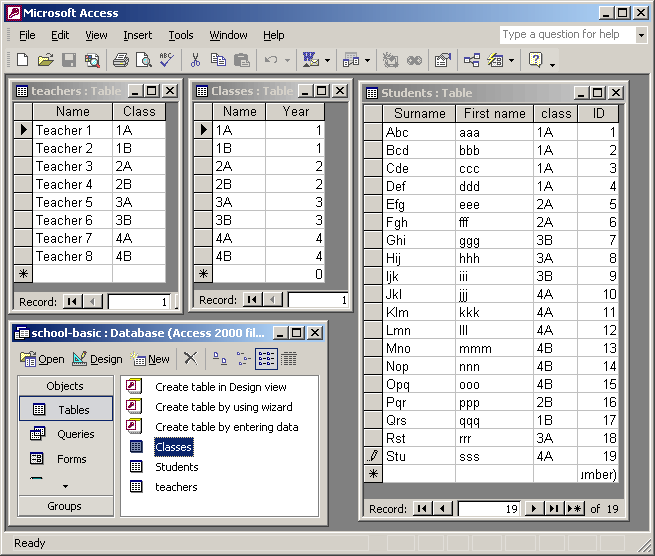Switch to Details view in database window
The width and height of the screenshot is (655, 556).
pyautogui.click(x=289, y=358)
